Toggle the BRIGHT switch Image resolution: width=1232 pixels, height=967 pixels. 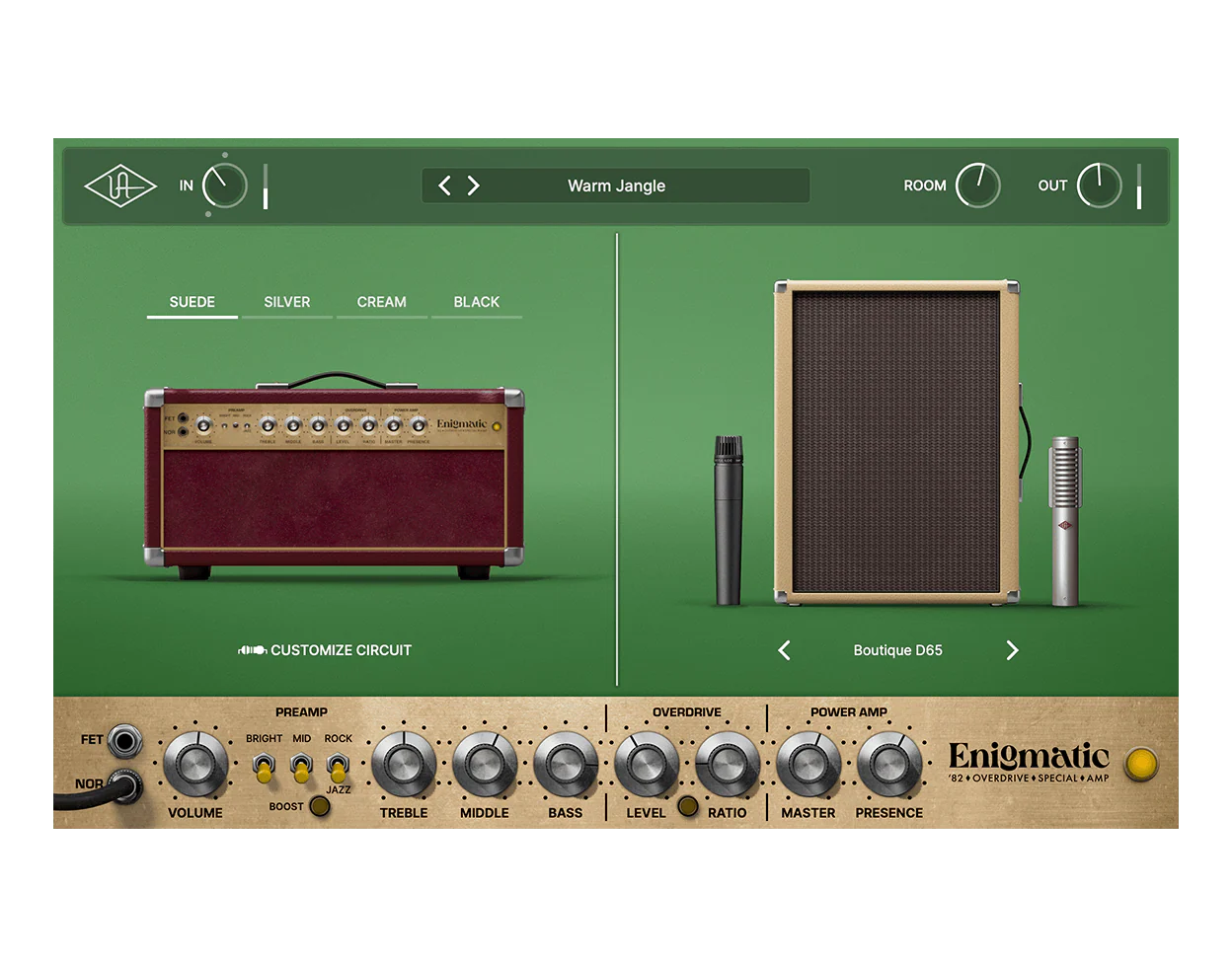pos(264,767)
